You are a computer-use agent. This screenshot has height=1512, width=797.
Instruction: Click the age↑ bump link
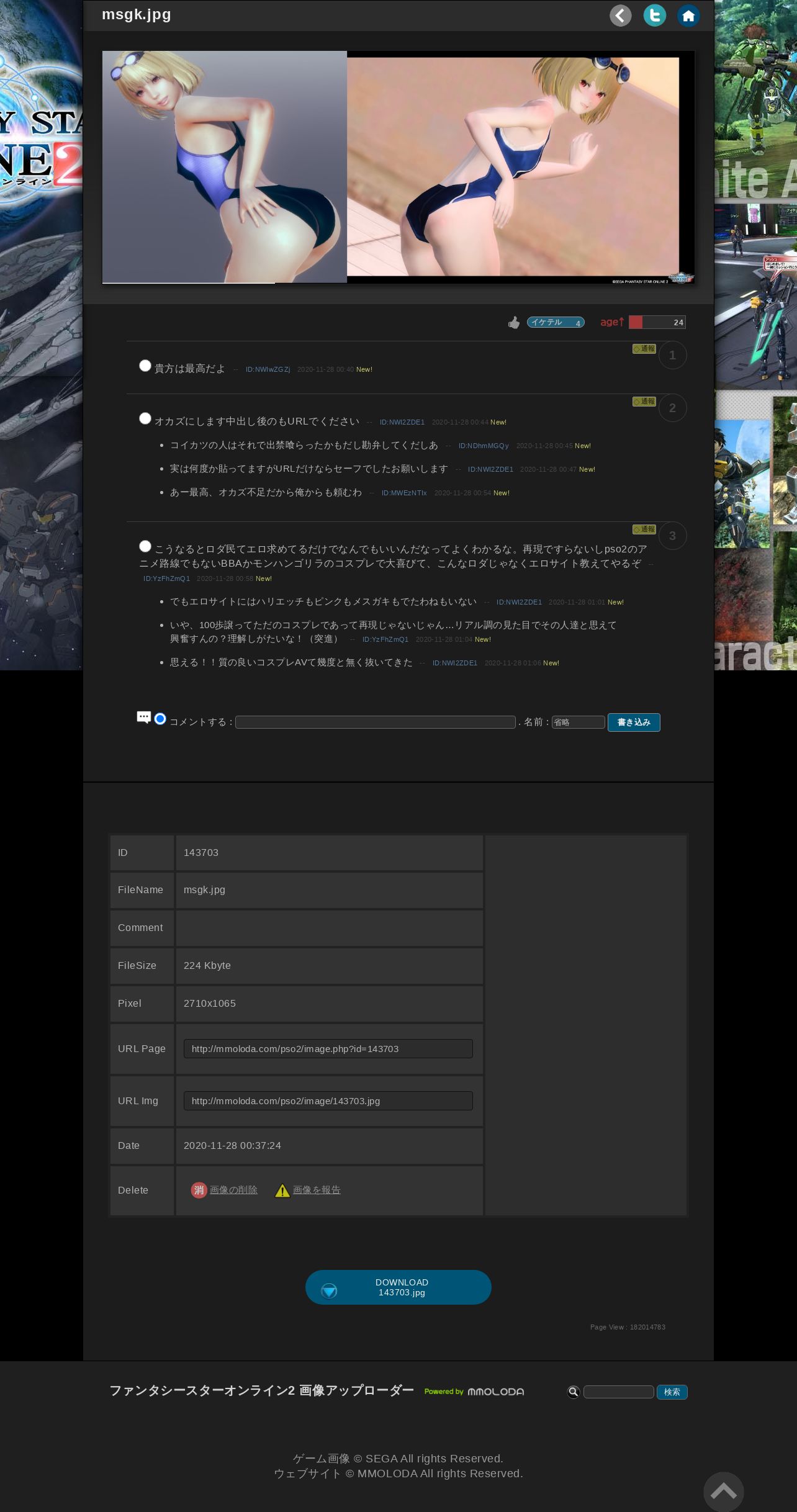(612, 322)
